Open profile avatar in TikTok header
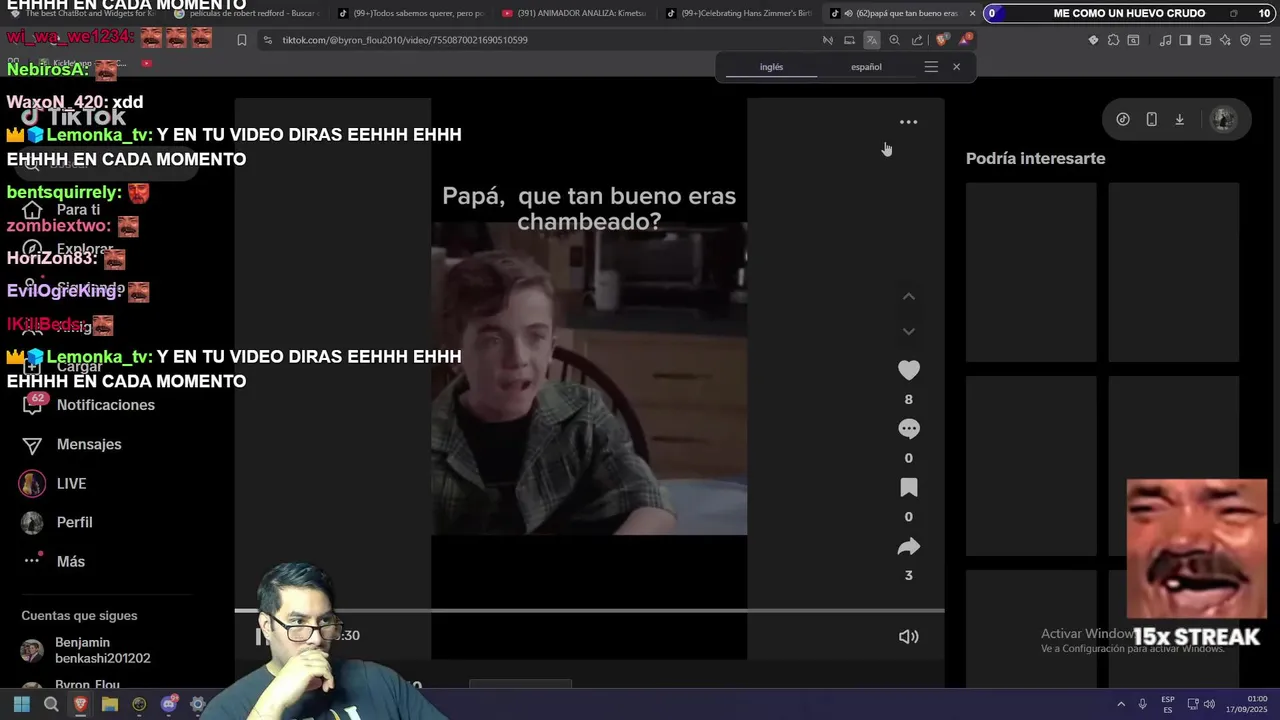1280x720 pixels. (x=1223, y=119)
